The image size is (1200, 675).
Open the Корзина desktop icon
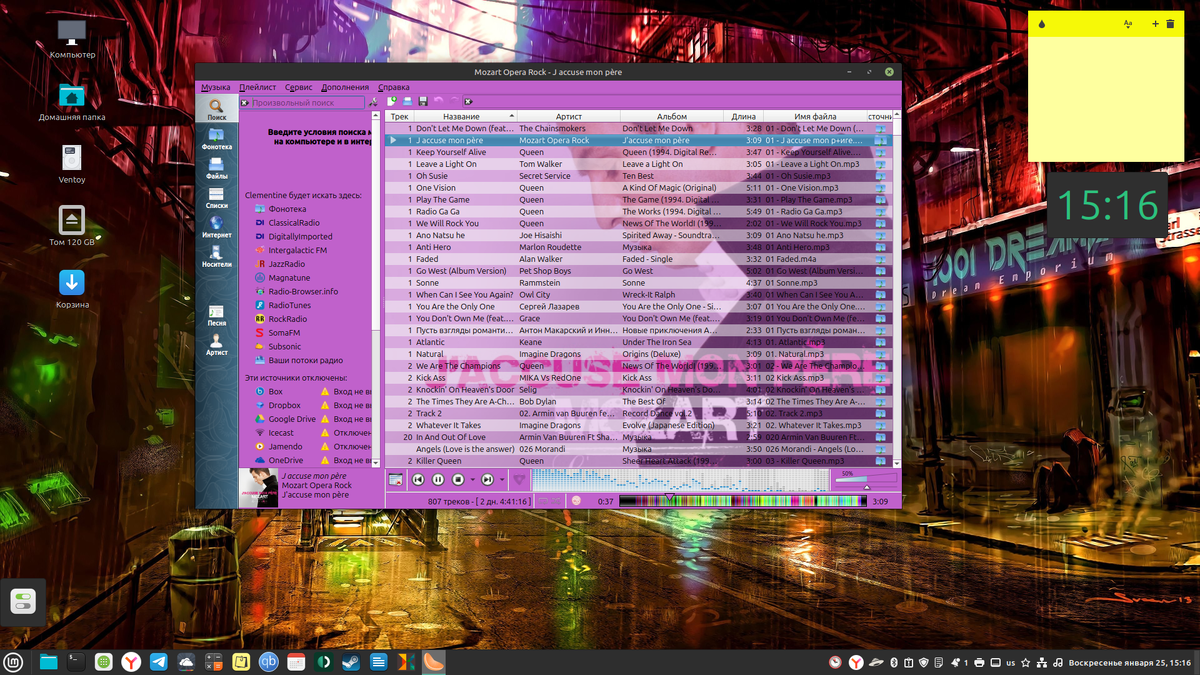72,289
